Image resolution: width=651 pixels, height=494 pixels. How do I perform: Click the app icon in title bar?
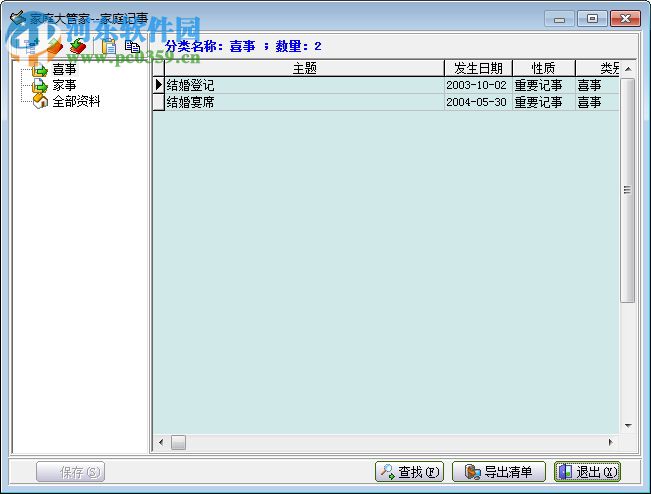coord(18,18)
